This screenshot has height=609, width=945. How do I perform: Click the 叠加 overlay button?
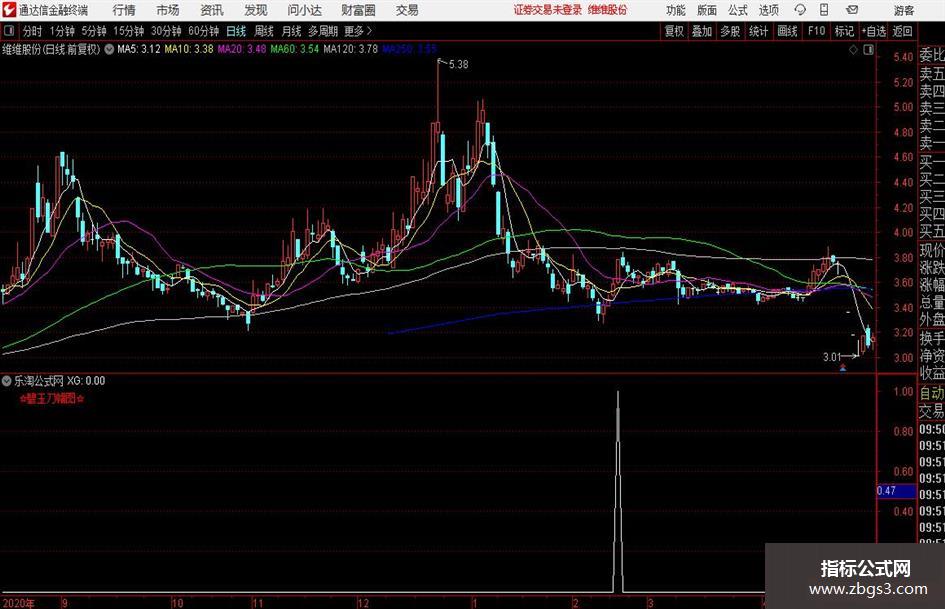click(x=702, y=31)
